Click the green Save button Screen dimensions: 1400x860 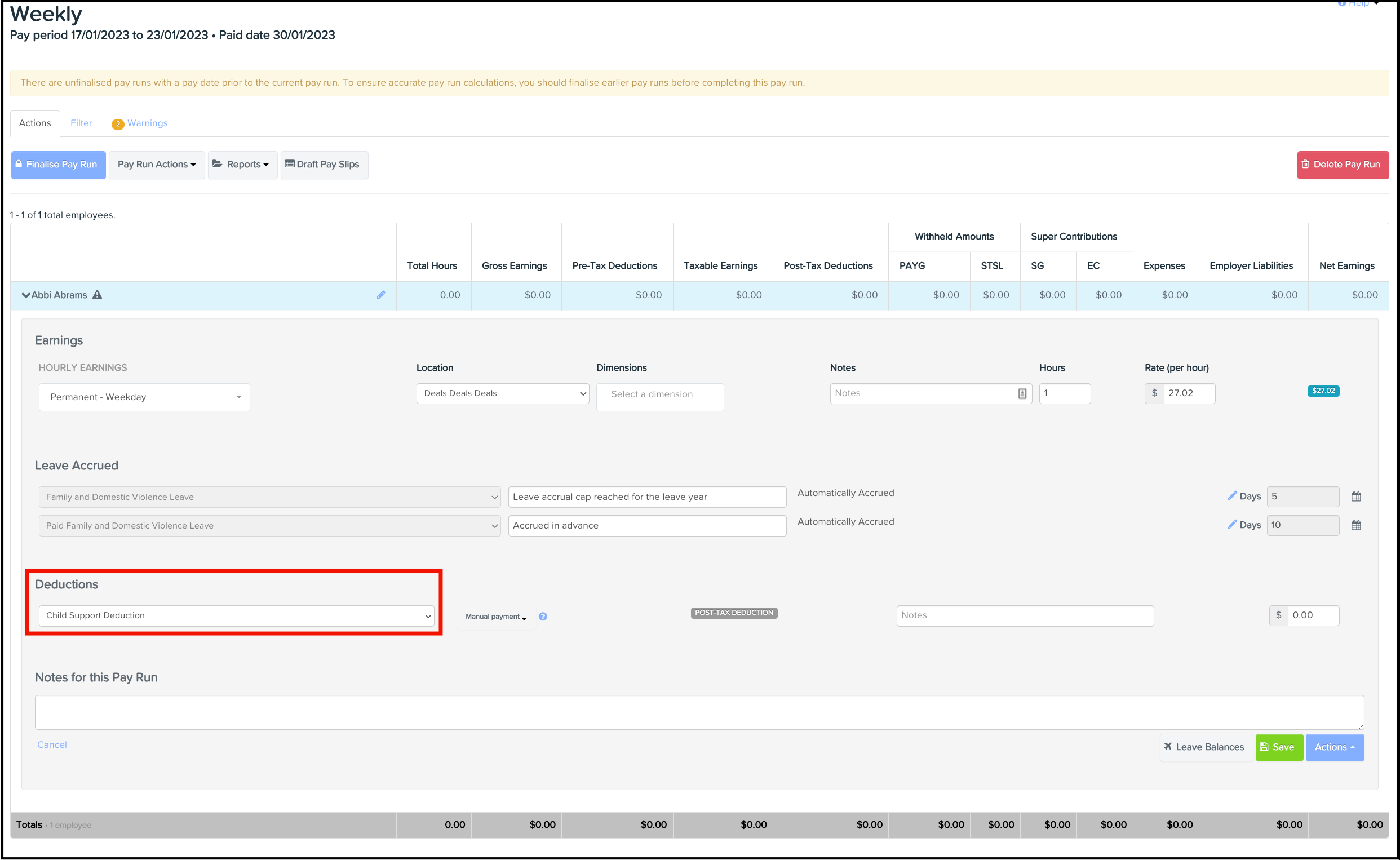(1278, 747)
